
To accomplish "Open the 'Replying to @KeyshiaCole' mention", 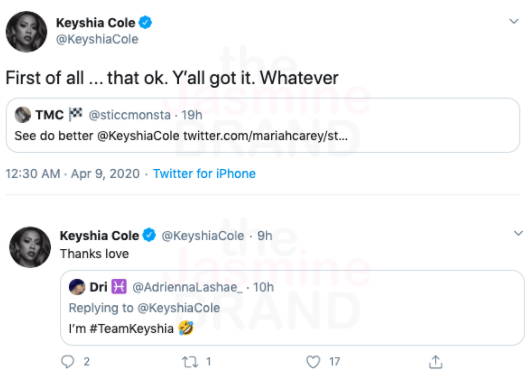I will (178, 308).
